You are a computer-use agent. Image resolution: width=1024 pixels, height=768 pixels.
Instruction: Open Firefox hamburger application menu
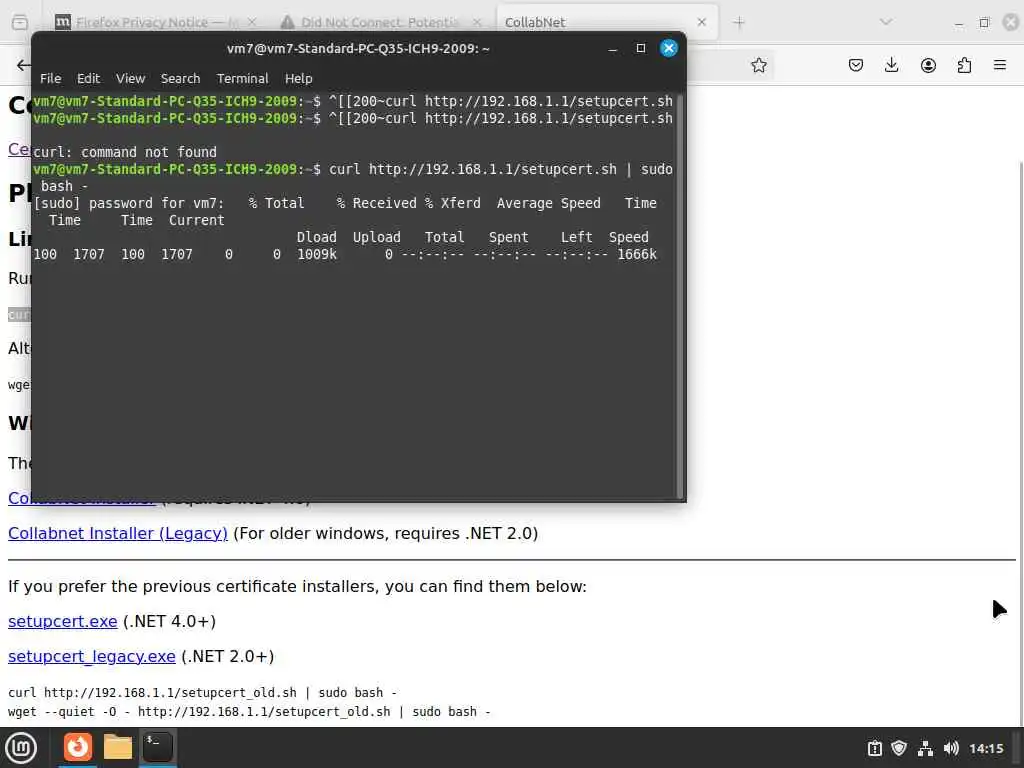click(x=1000, y=65)
